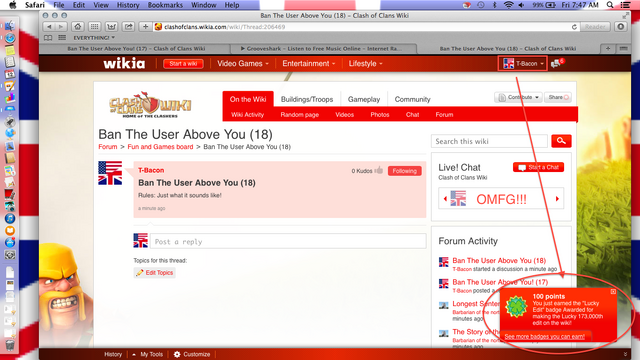The image size is (640, 360).
Task: Click the Lucky Edit clover badge icon
Action: pos(517,307)
